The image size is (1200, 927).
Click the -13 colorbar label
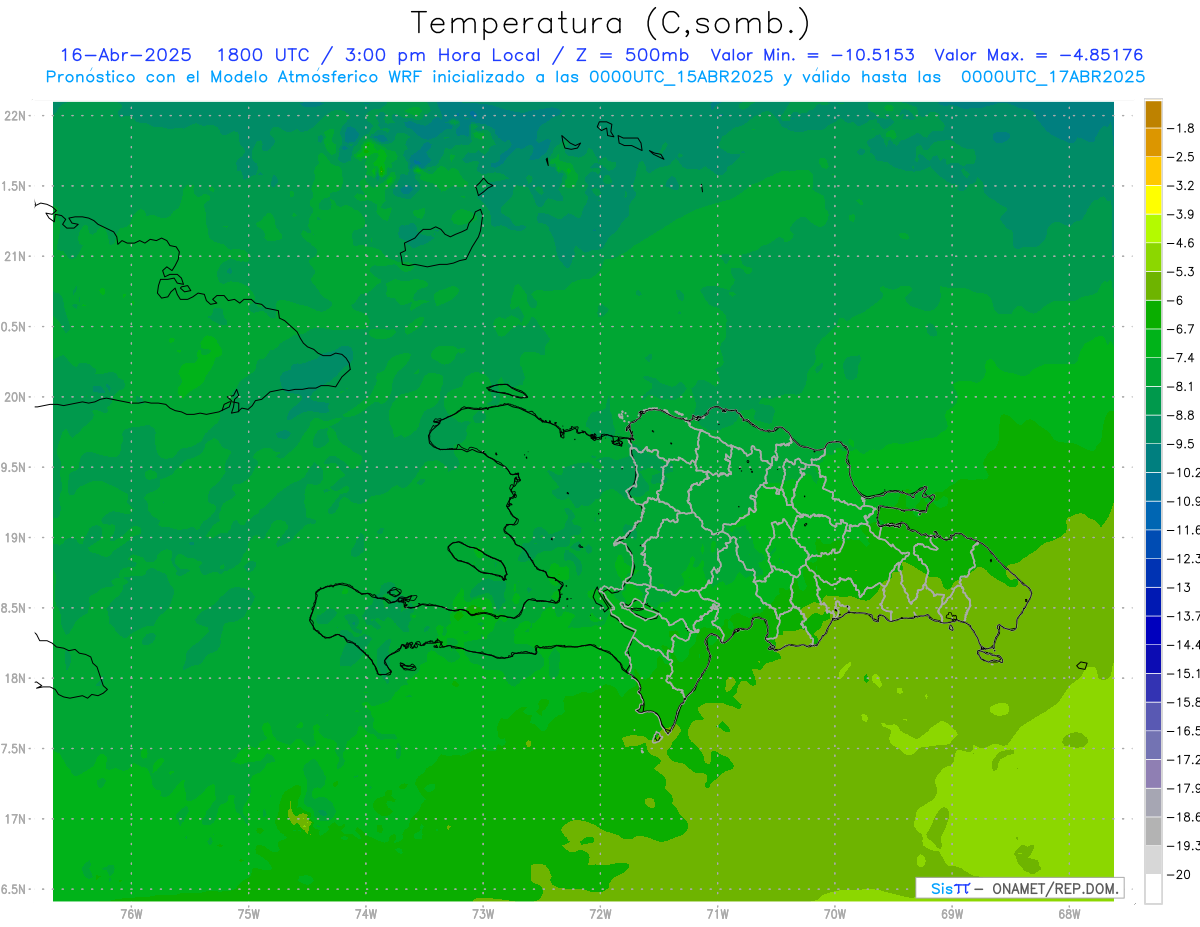pyautogui.click(x=1179, y=587)
